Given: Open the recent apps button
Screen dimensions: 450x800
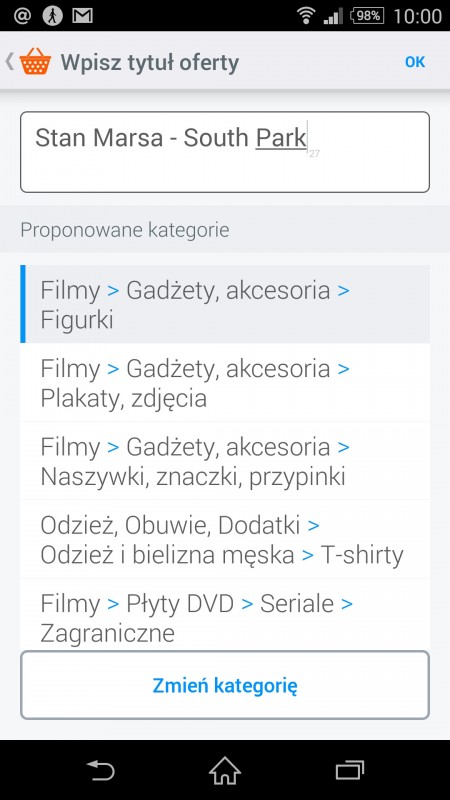Looking at the screenshot, I should click(x=349, y=770).
